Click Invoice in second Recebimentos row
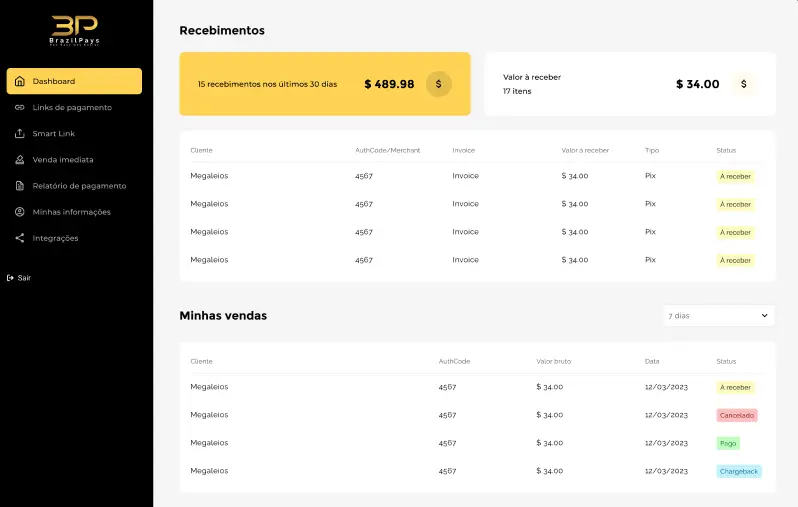 pos(466,204)
